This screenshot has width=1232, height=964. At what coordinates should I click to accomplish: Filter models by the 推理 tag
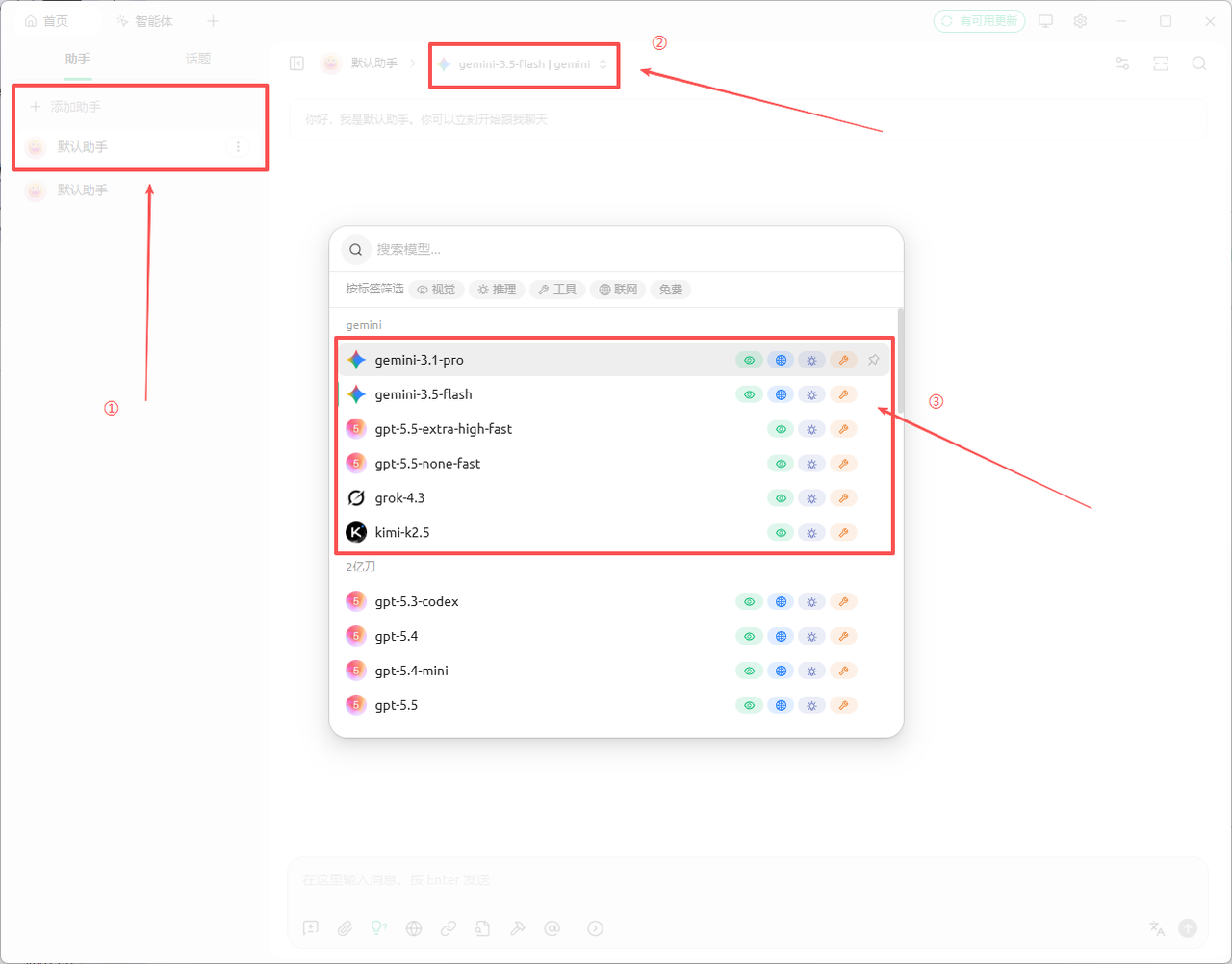(498, 290)
